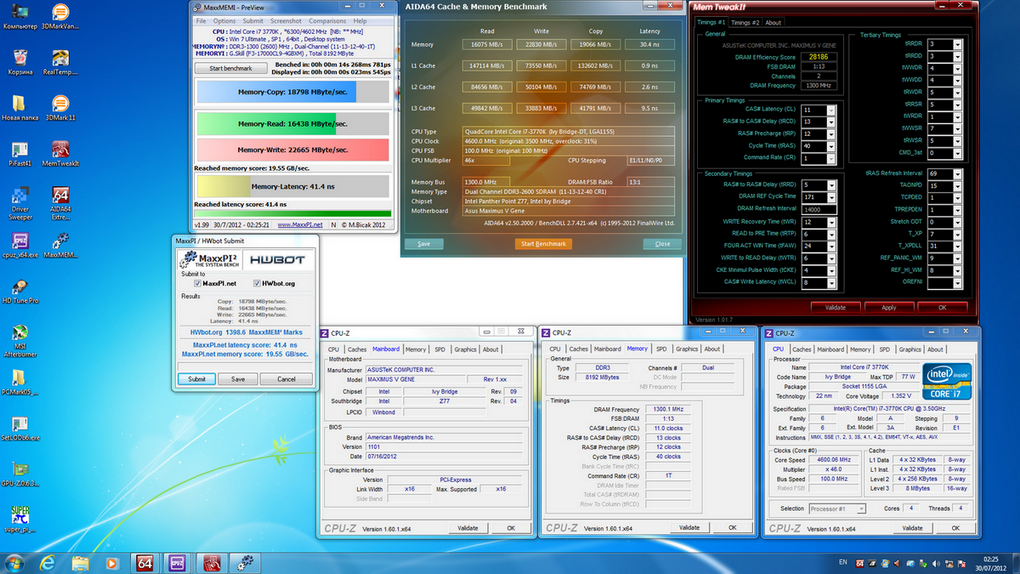Click Cancel in the MaxxPI HWbot dialog

click(286, 379)
